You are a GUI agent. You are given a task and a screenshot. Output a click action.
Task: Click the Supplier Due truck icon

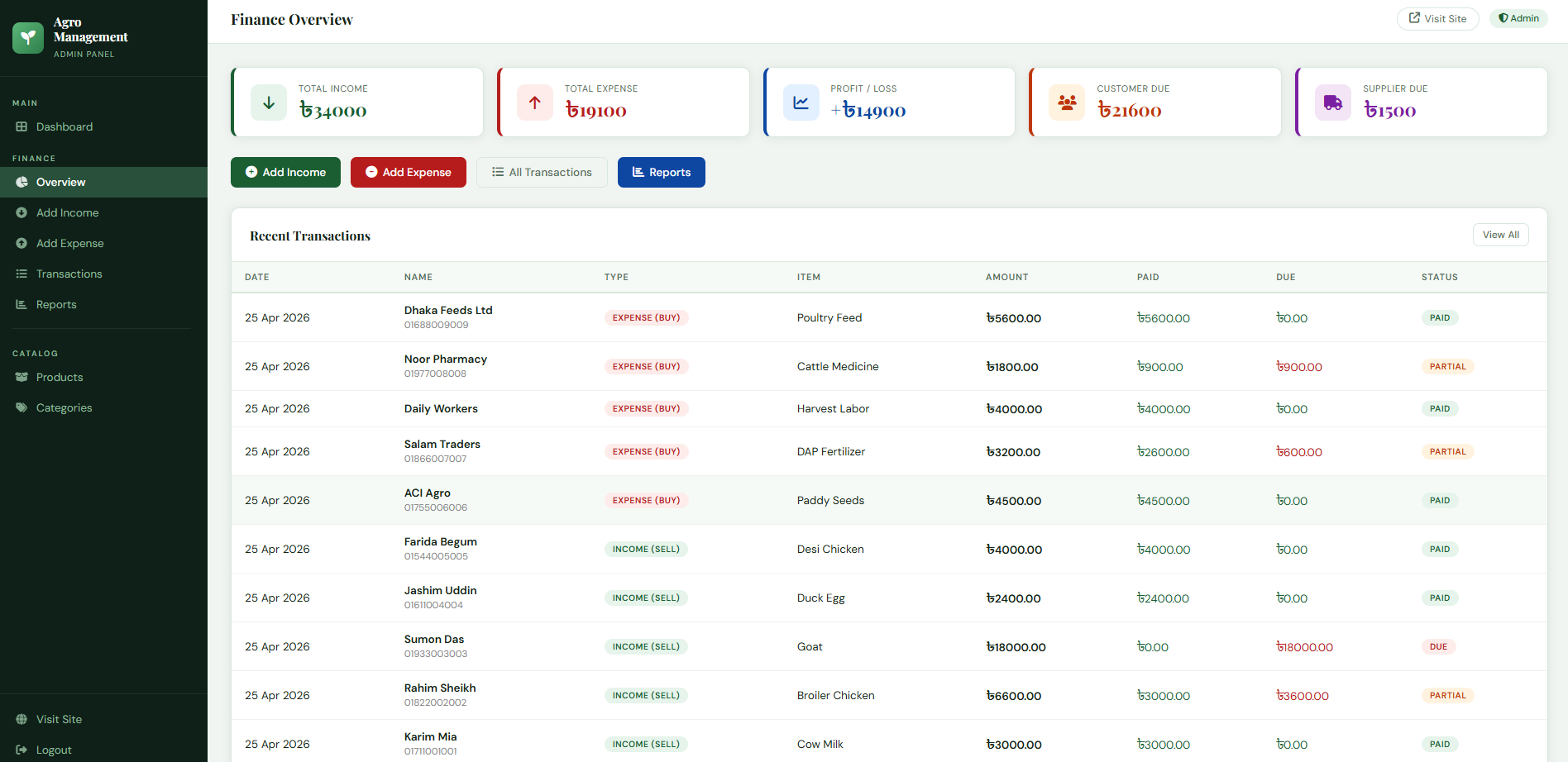pyautogui.click(x=1333, y=102)
